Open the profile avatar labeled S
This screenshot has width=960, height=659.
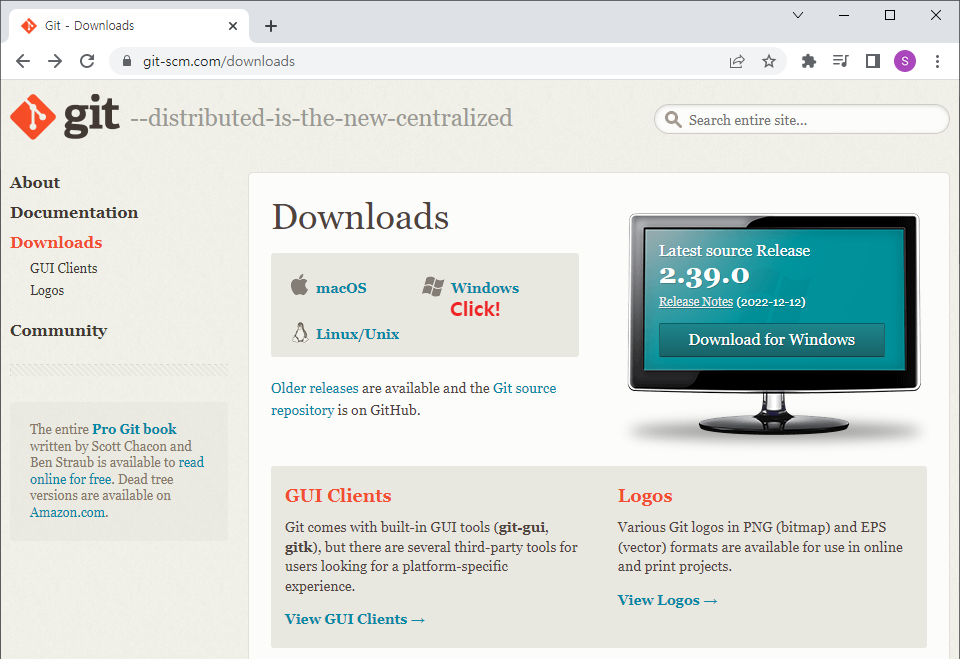click(905, 61)
